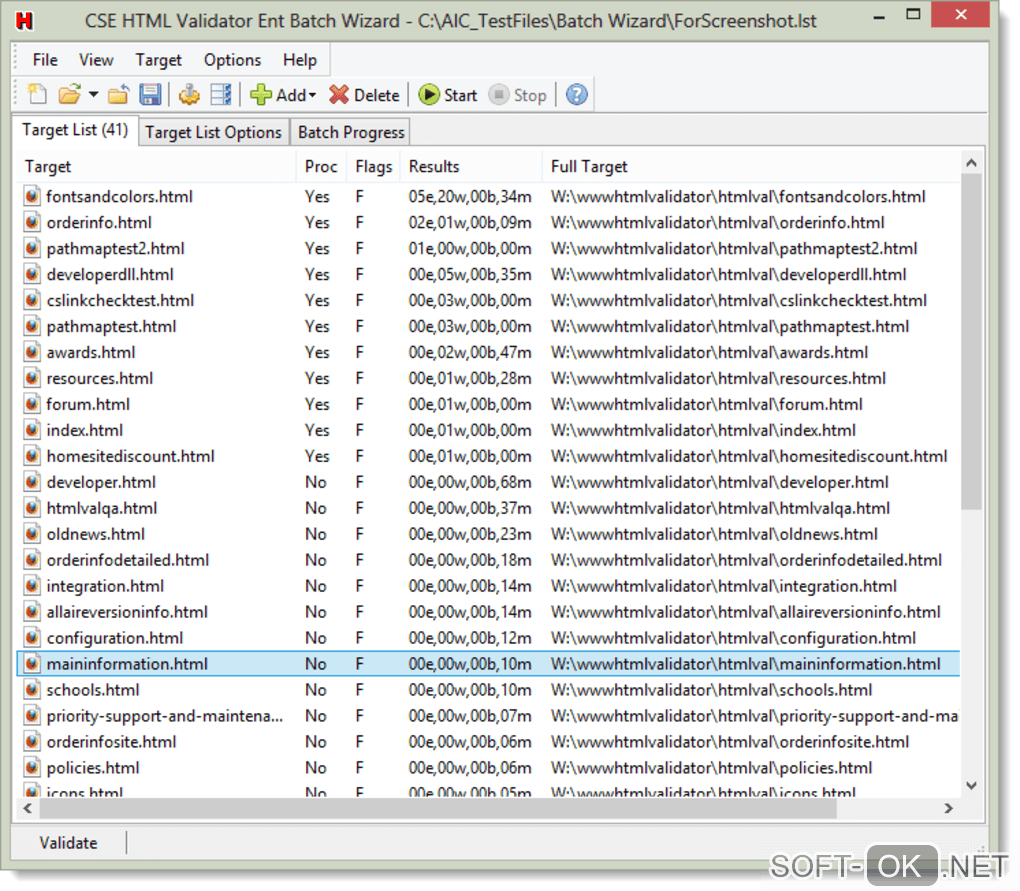Click results 00e,00w,00b,68m cell
Image resolution: width=1020 pixels, height=891 pixels.
pos(470,483)
